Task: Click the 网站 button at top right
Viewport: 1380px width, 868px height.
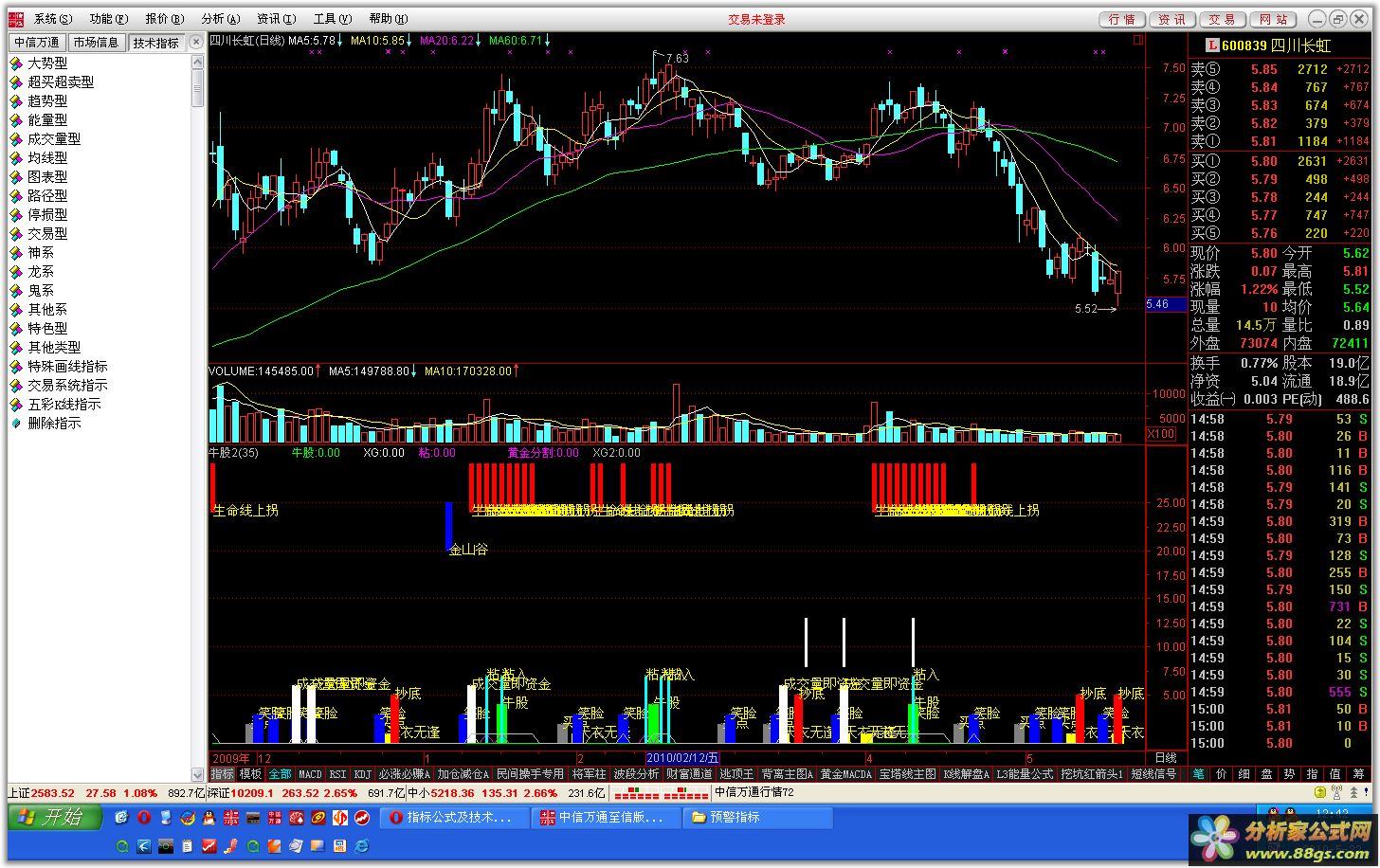Action: (1274, 19)
